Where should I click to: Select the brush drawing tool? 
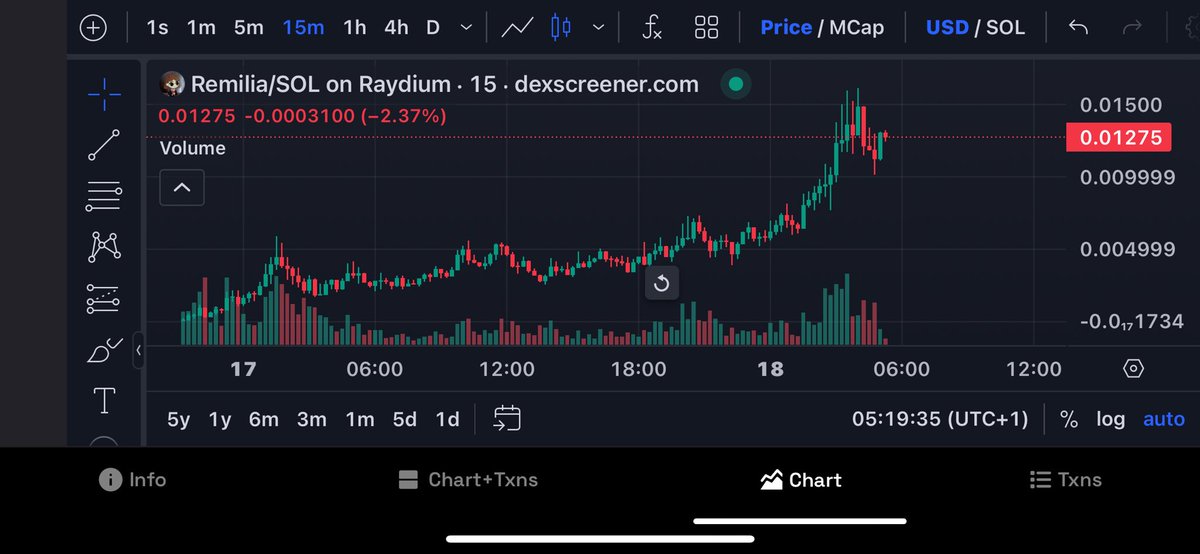(104, 350)
